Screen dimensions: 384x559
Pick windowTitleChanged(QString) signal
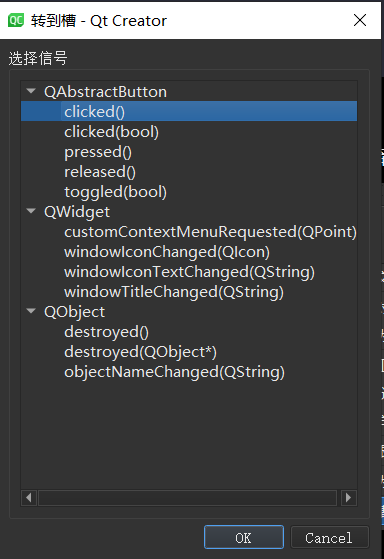pos(174,292)
